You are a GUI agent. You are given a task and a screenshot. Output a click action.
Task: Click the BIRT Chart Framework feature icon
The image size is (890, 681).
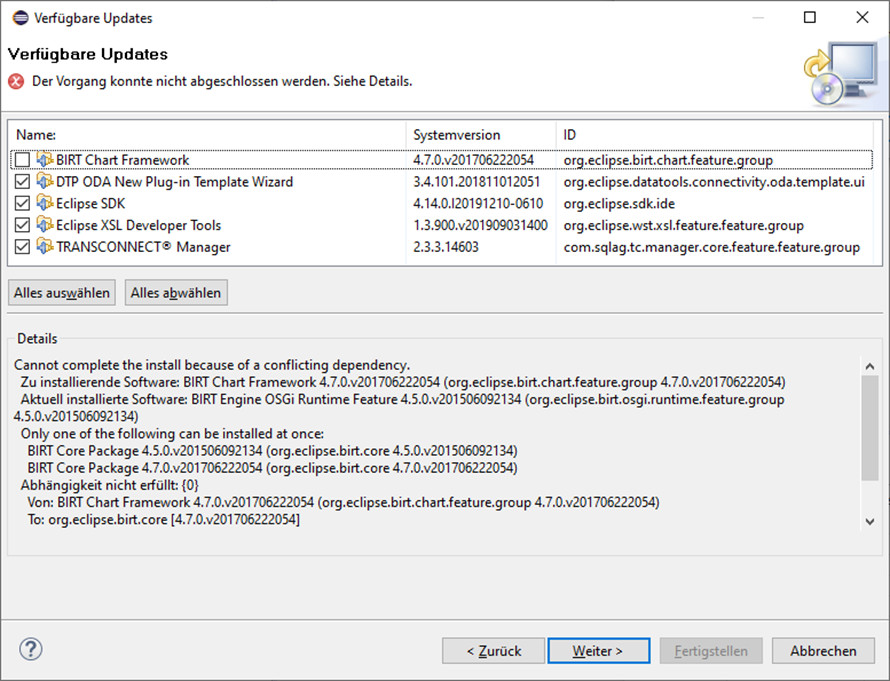[x=45, y=159]
